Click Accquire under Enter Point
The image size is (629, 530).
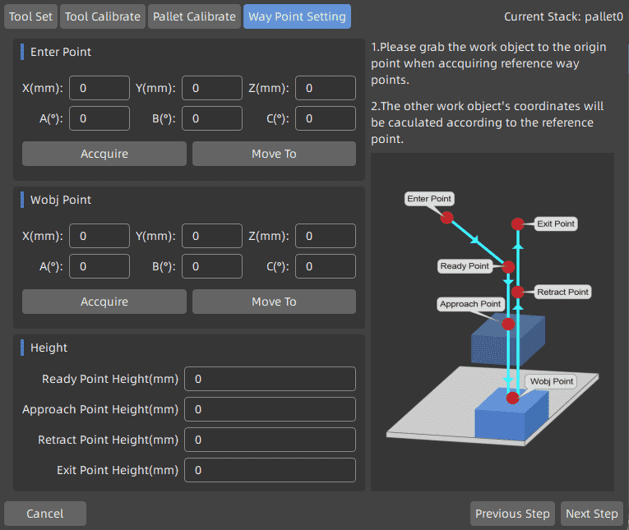point(104,154)
